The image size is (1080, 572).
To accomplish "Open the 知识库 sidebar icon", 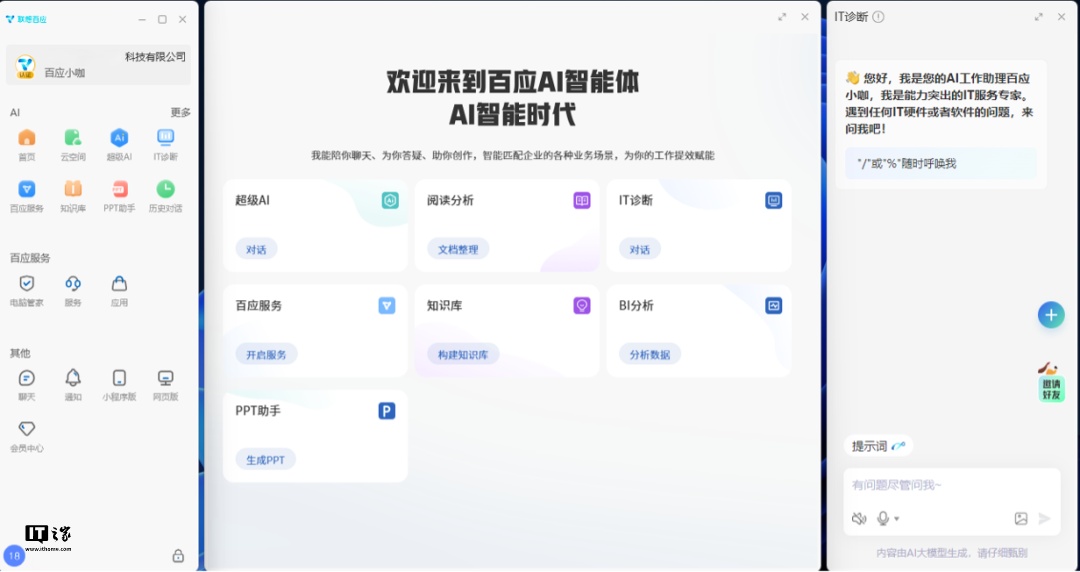I will 73,189.
